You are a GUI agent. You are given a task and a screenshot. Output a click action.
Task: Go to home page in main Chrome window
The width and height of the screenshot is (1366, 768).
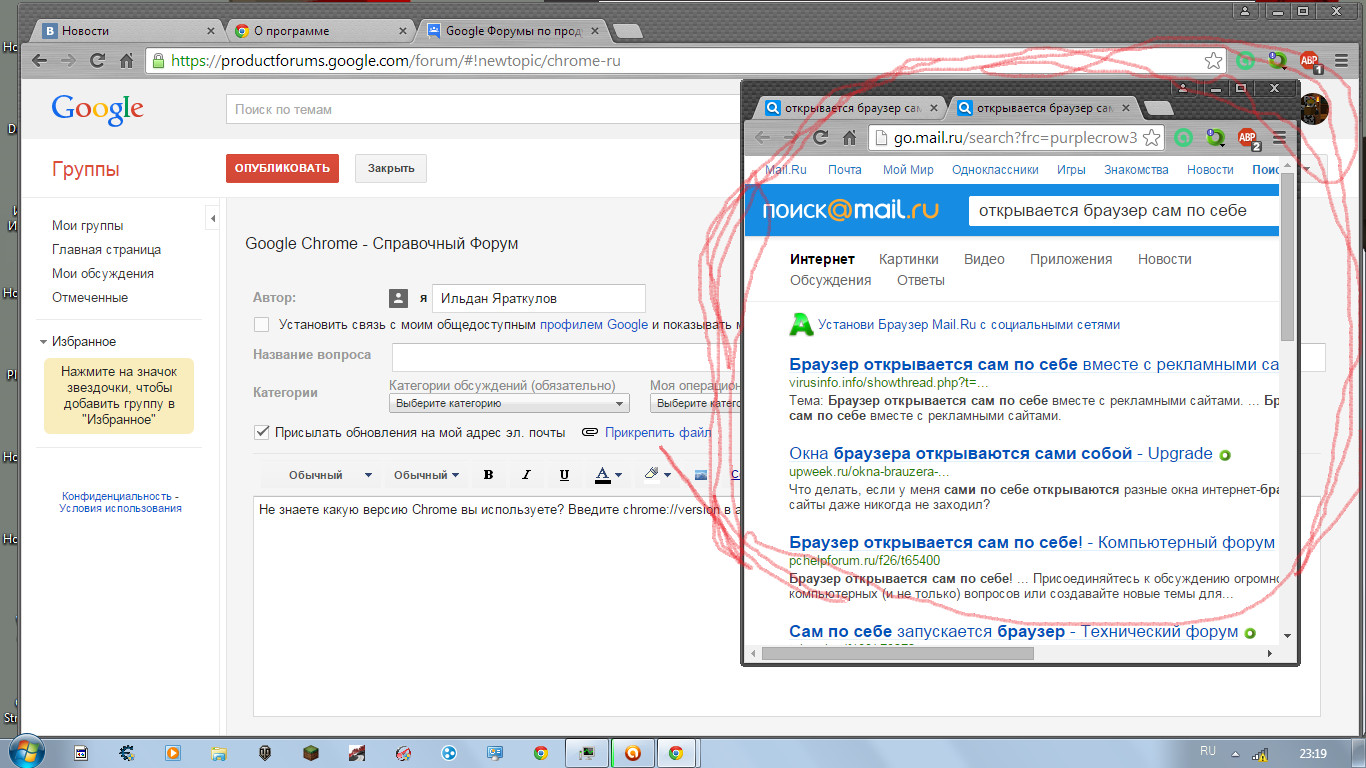click(x=127, y=61)
